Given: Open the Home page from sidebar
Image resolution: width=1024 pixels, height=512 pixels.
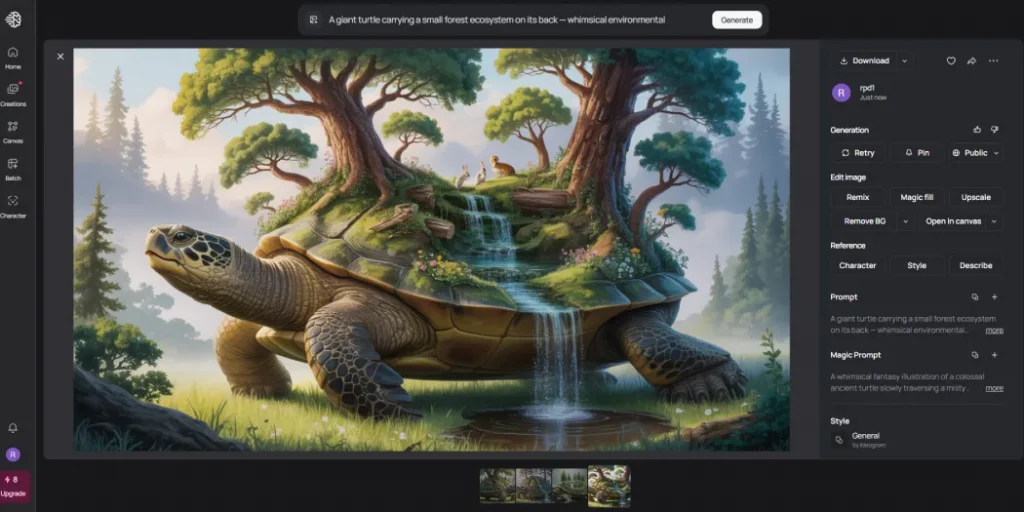Looking at the screenshot, I should tap(13, 56).
